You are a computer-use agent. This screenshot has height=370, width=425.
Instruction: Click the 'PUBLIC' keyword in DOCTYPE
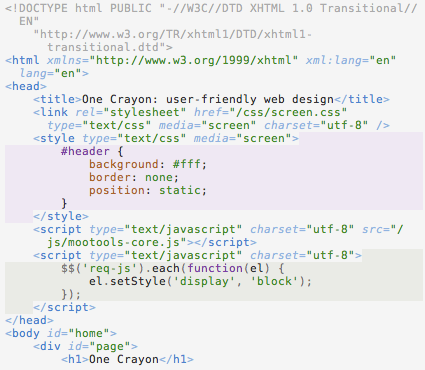coord(131,8)
